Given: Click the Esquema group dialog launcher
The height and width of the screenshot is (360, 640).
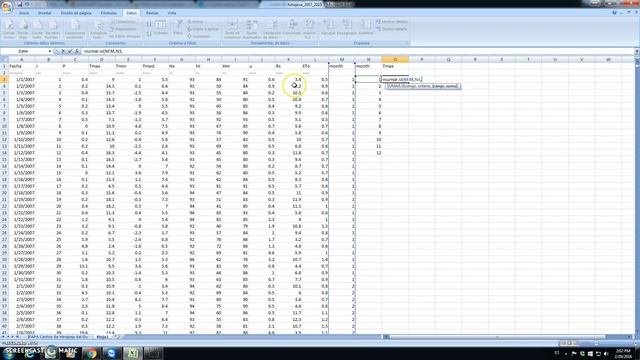Looking at the screenshot, I should [407, 43].
